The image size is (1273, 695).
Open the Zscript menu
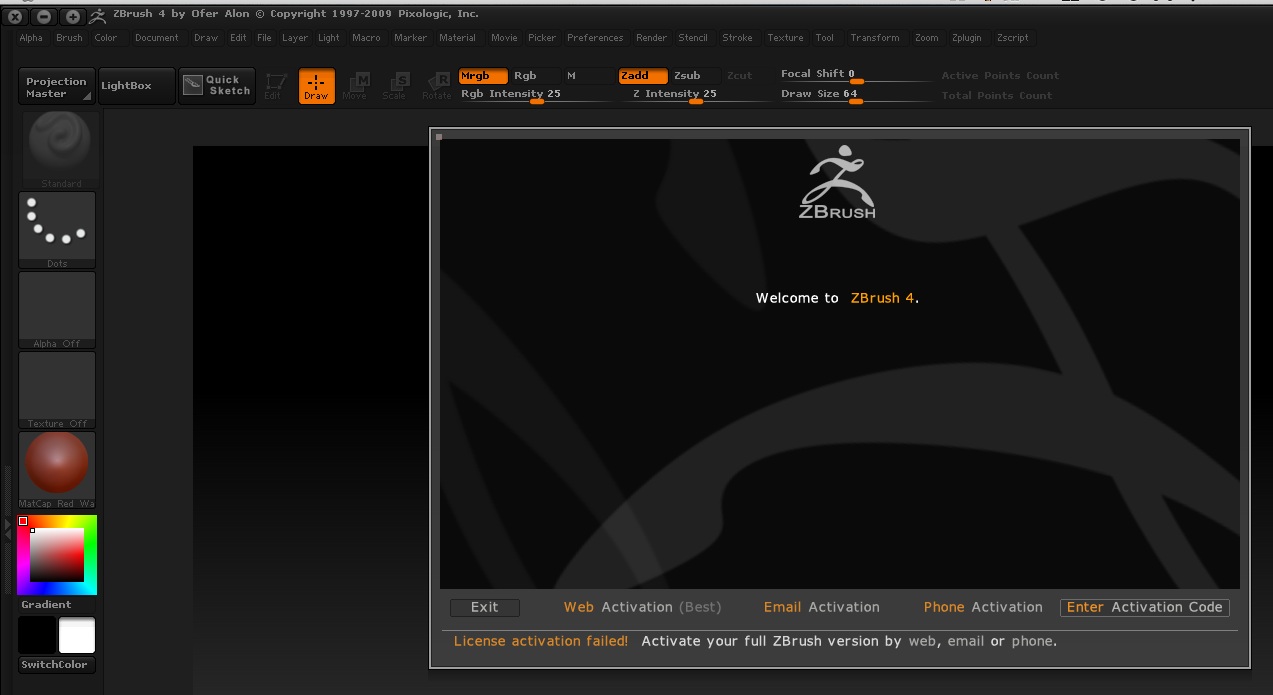[1013, 38]
